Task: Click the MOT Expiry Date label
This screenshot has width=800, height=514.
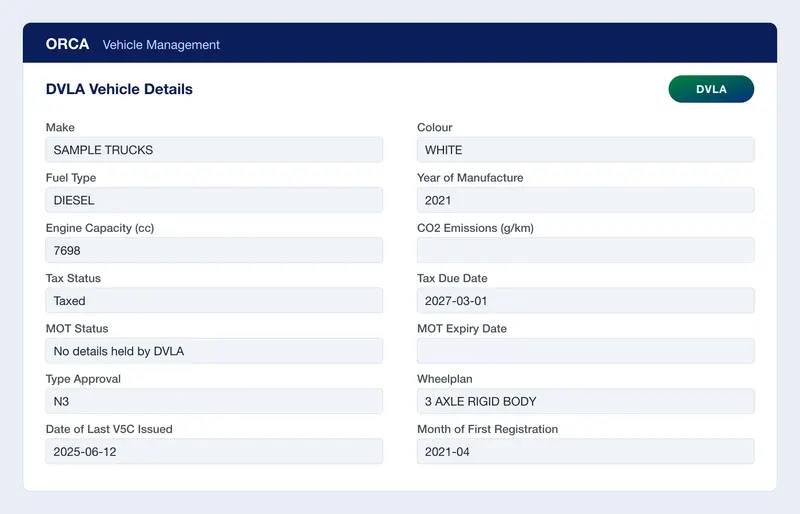Action: click(x=462, y=329)
